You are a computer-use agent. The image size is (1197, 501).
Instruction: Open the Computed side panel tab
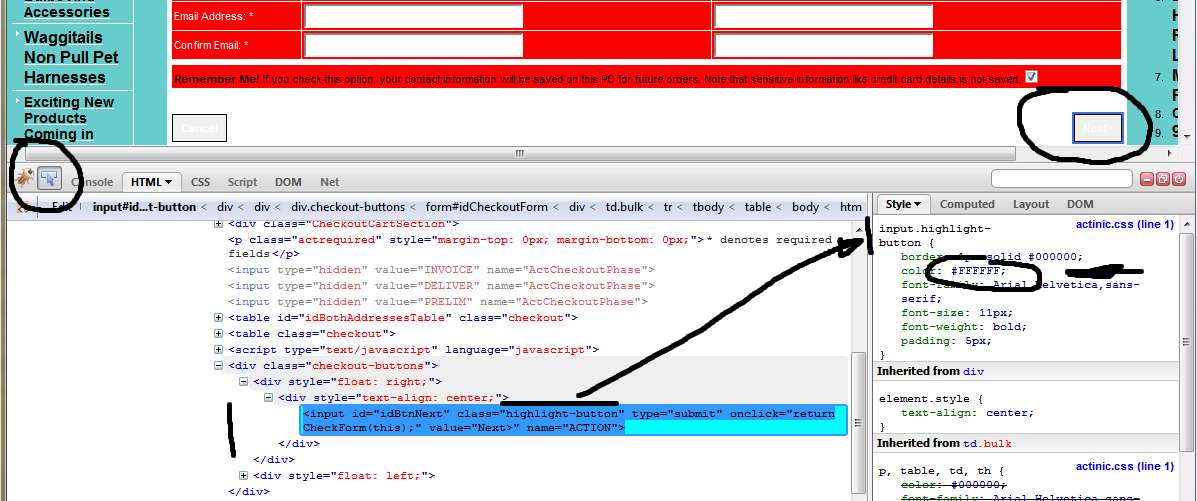tap(967, 204)
